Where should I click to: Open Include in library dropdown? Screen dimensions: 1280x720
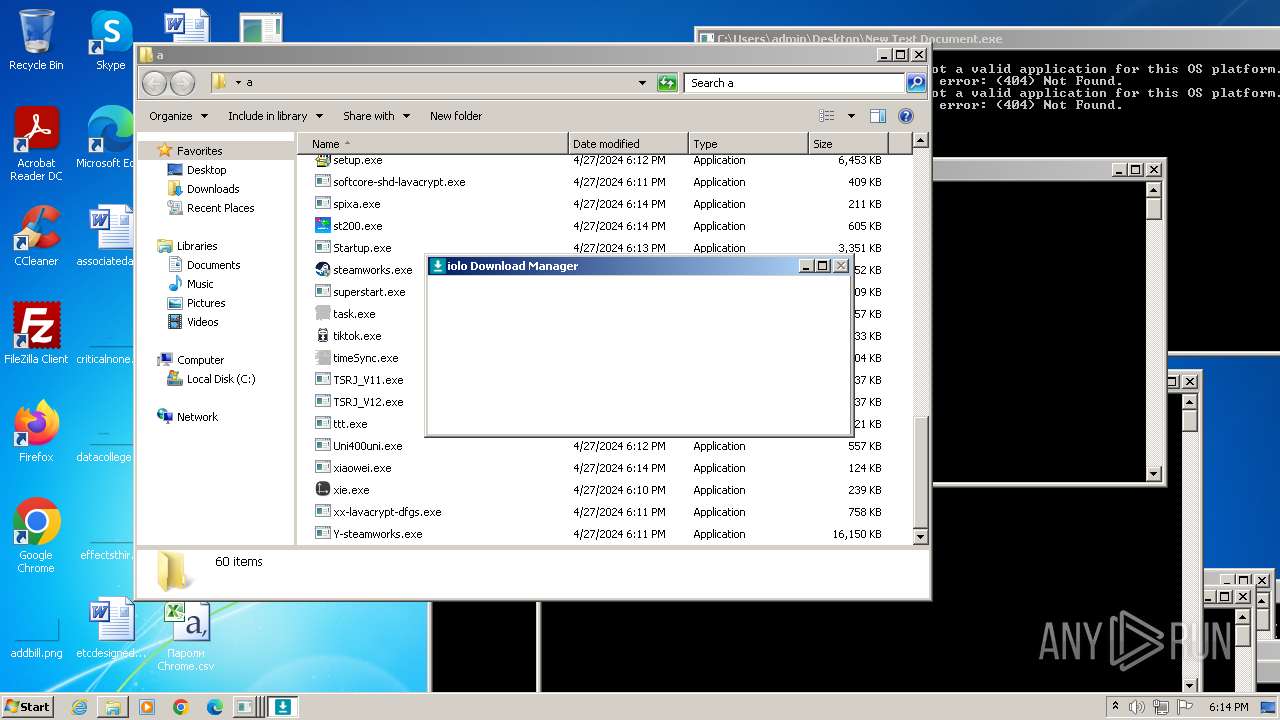tap(275, 116)
